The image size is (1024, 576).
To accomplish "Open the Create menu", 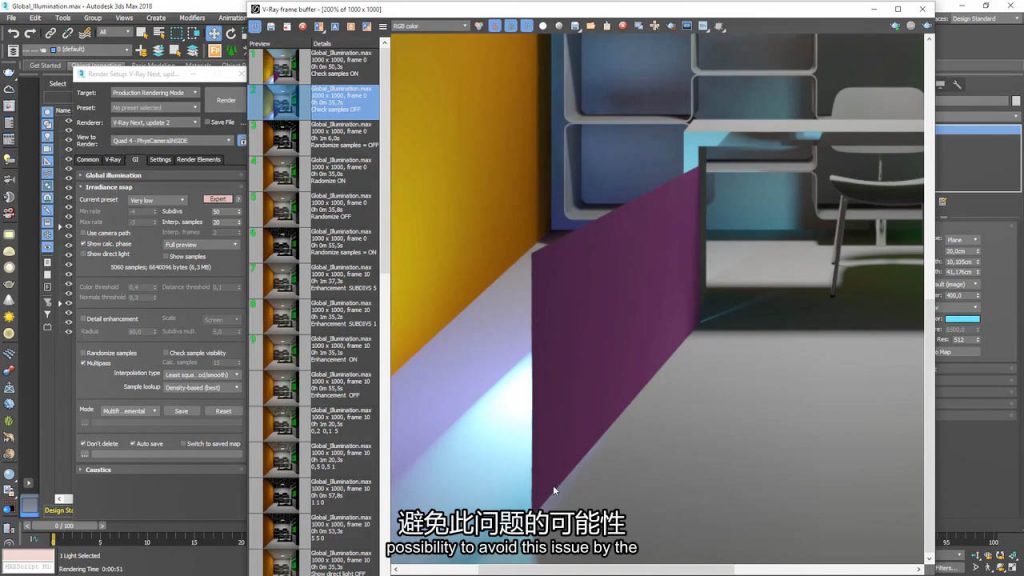I will click(155, 18).
